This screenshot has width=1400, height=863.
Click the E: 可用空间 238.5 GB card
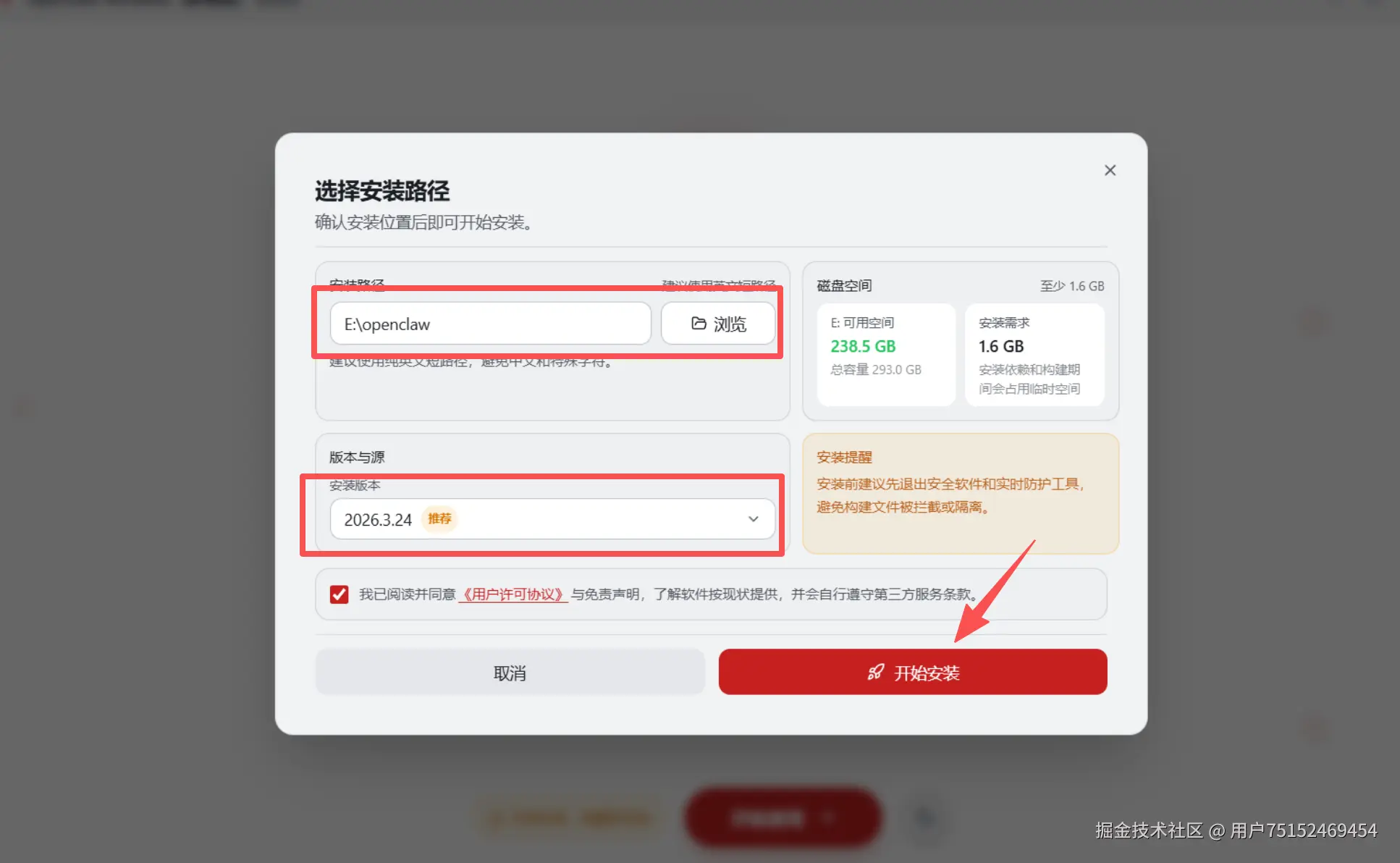[886, 355]
